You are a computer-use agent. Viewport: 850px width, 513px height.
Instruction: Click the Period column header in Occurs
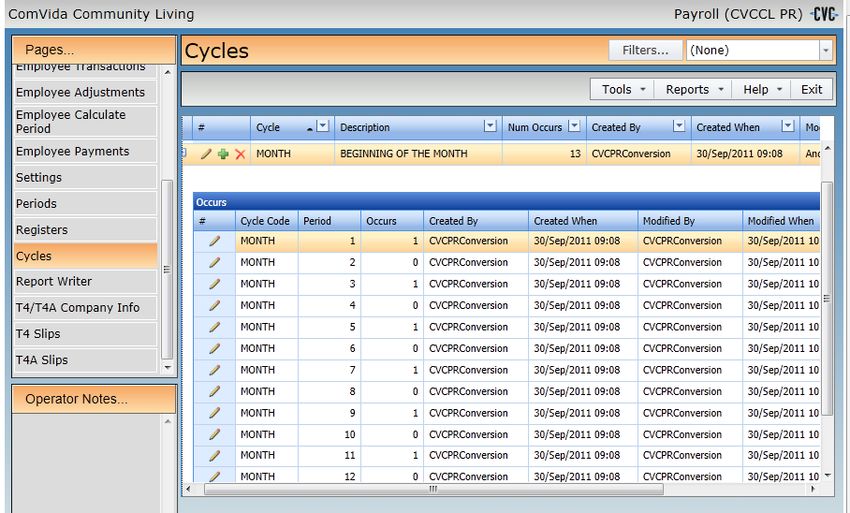[x=329, y=221]
